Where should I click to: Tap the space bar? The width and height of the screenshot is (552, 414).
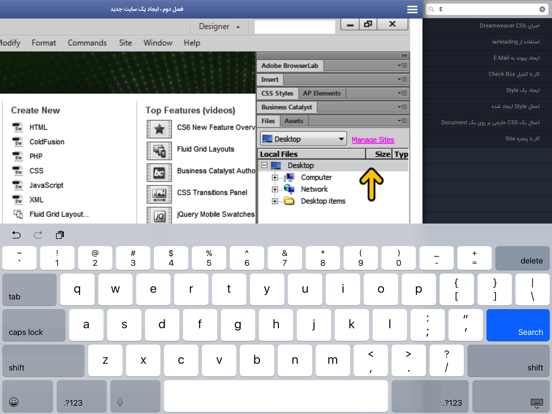click(276, 396)
